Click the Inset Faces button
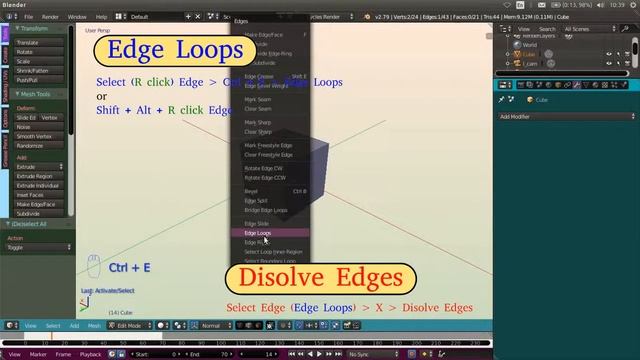The height and width of the screenshot is (360, 640). tap(39, 195)
